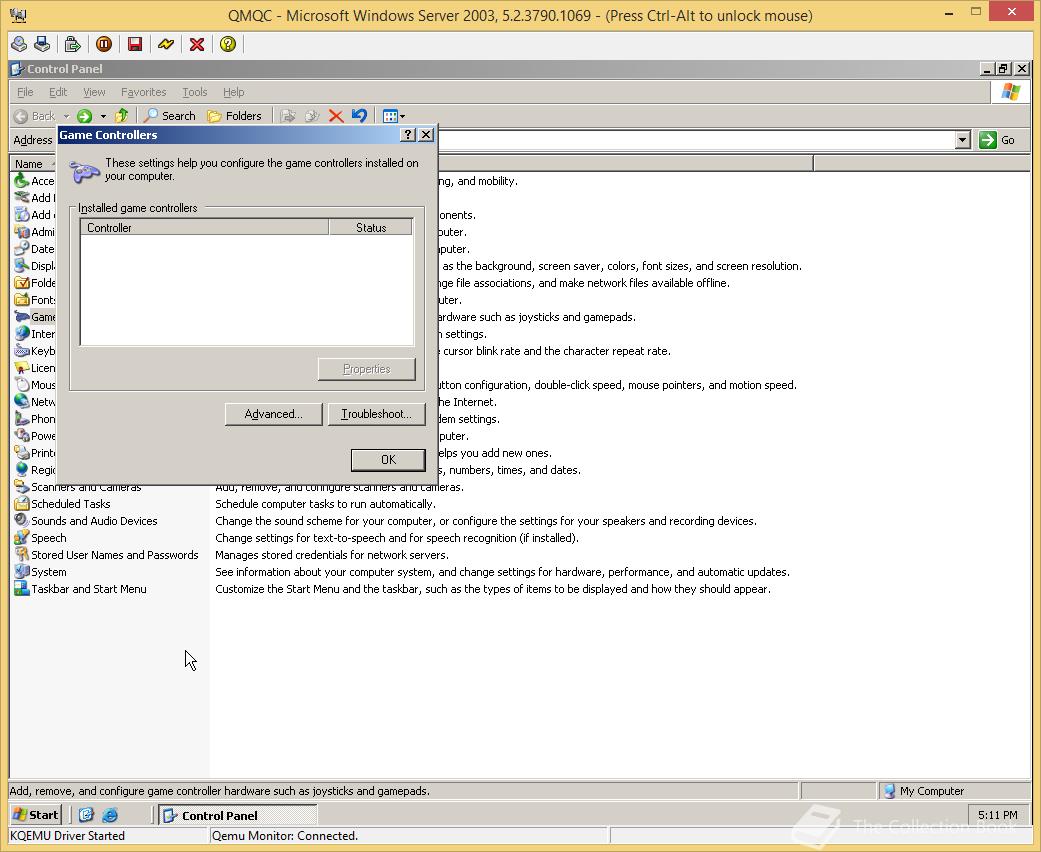Click the Name column header in Control Panel
Screen dimensions: 1041x852
[x=33, y=164]
